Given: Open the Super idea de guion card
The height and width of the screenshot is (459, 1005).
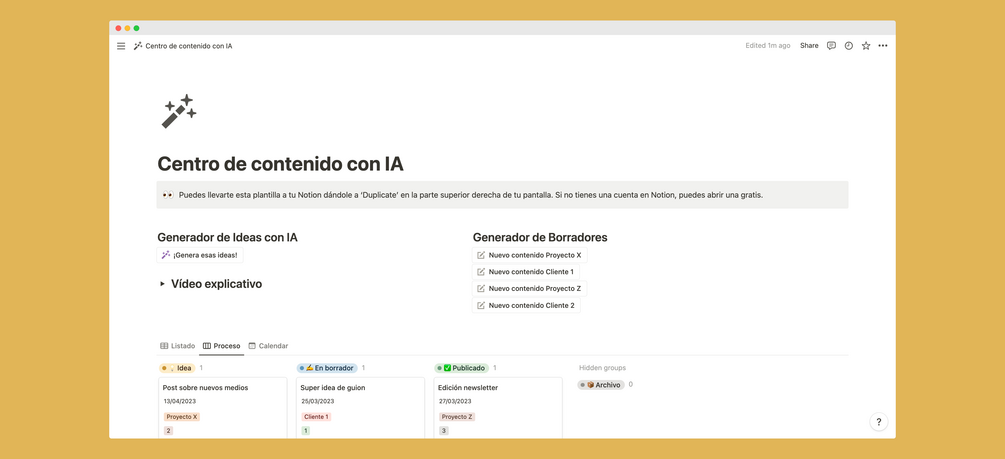Looking at the screenshot, I should pos(360,408).
